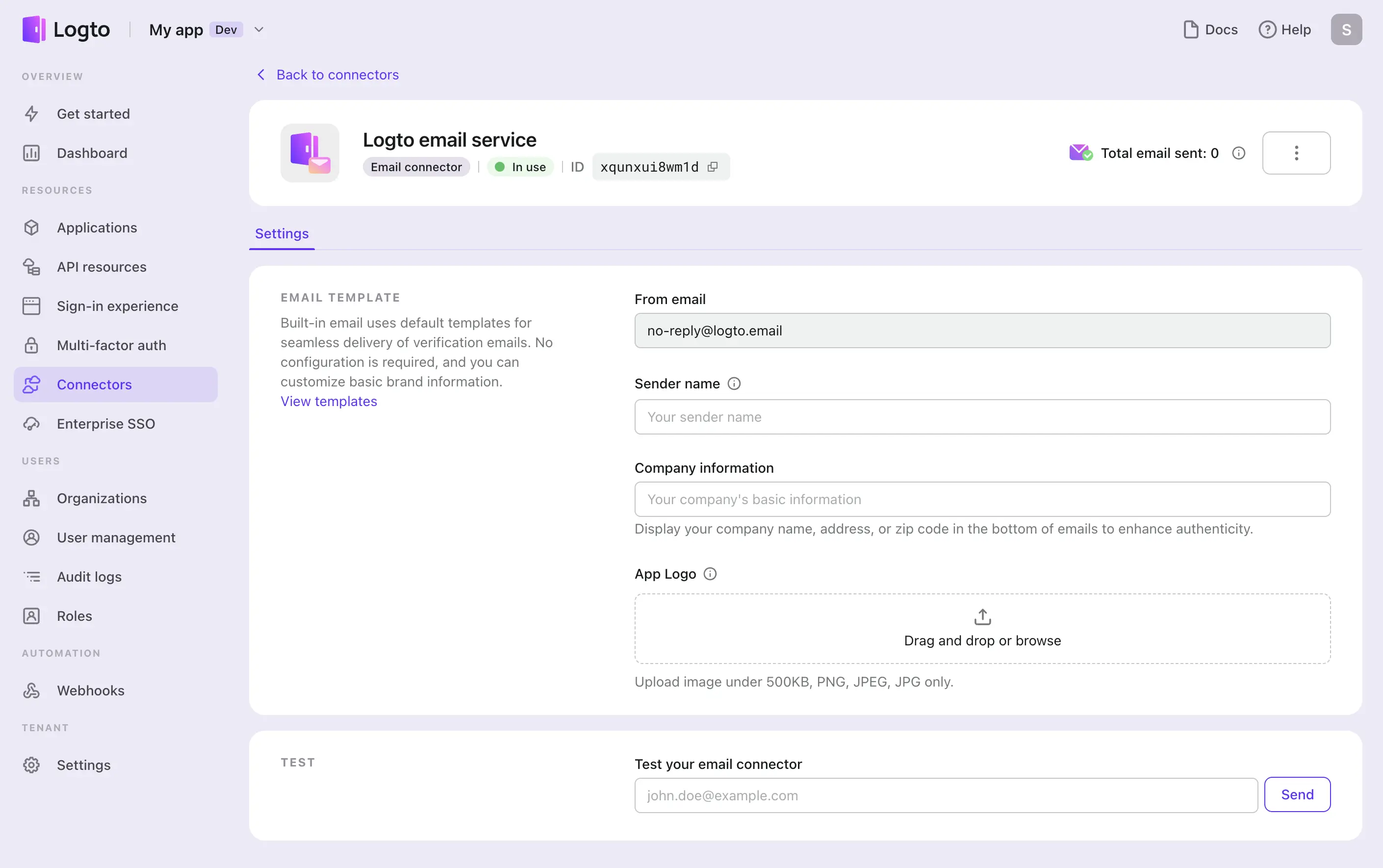Click the Send test email button
The height and width of the screenshot is (868, 1383).
[x=1298, y=795]
